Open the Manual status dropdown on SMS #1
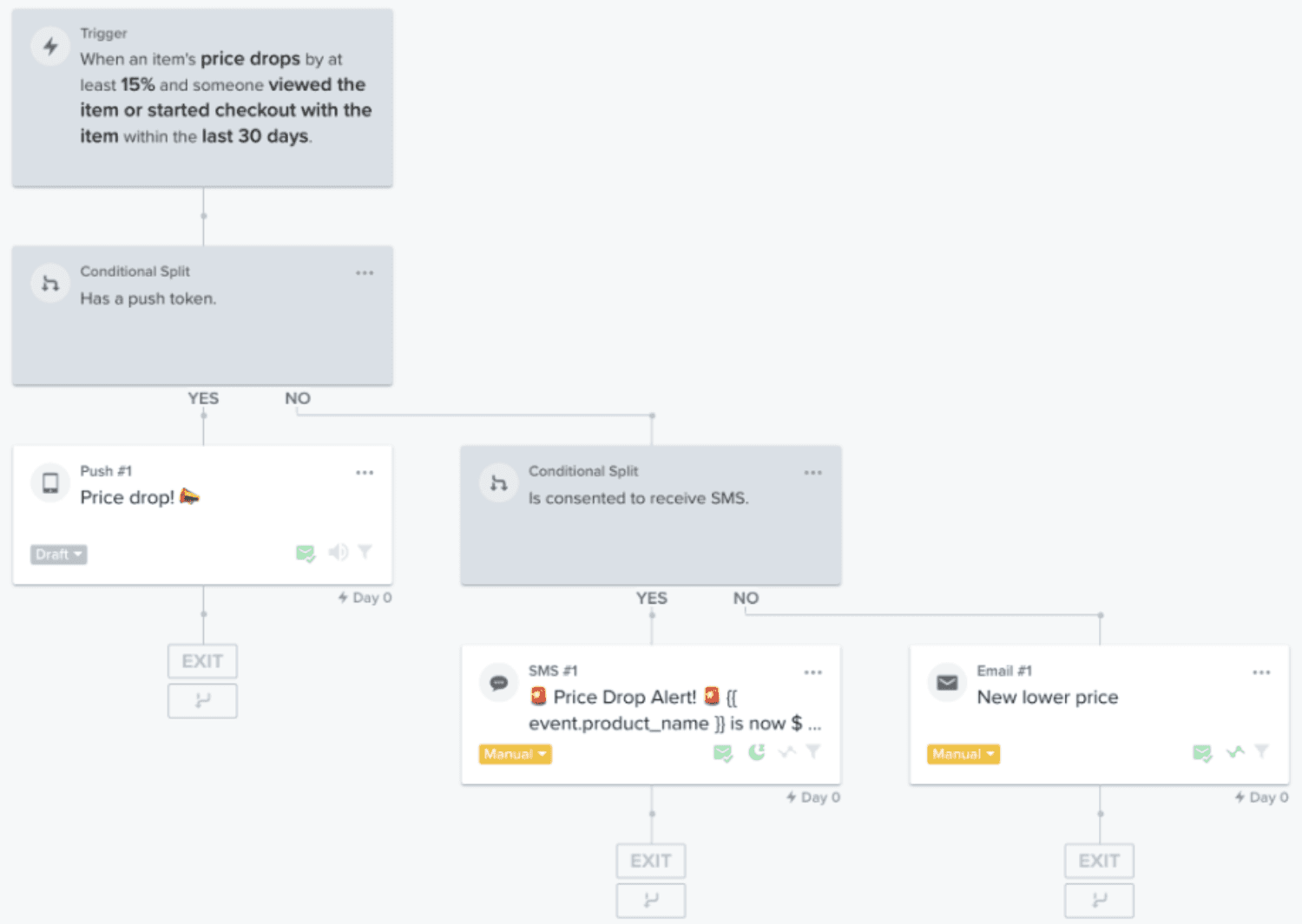 (515, 754)
